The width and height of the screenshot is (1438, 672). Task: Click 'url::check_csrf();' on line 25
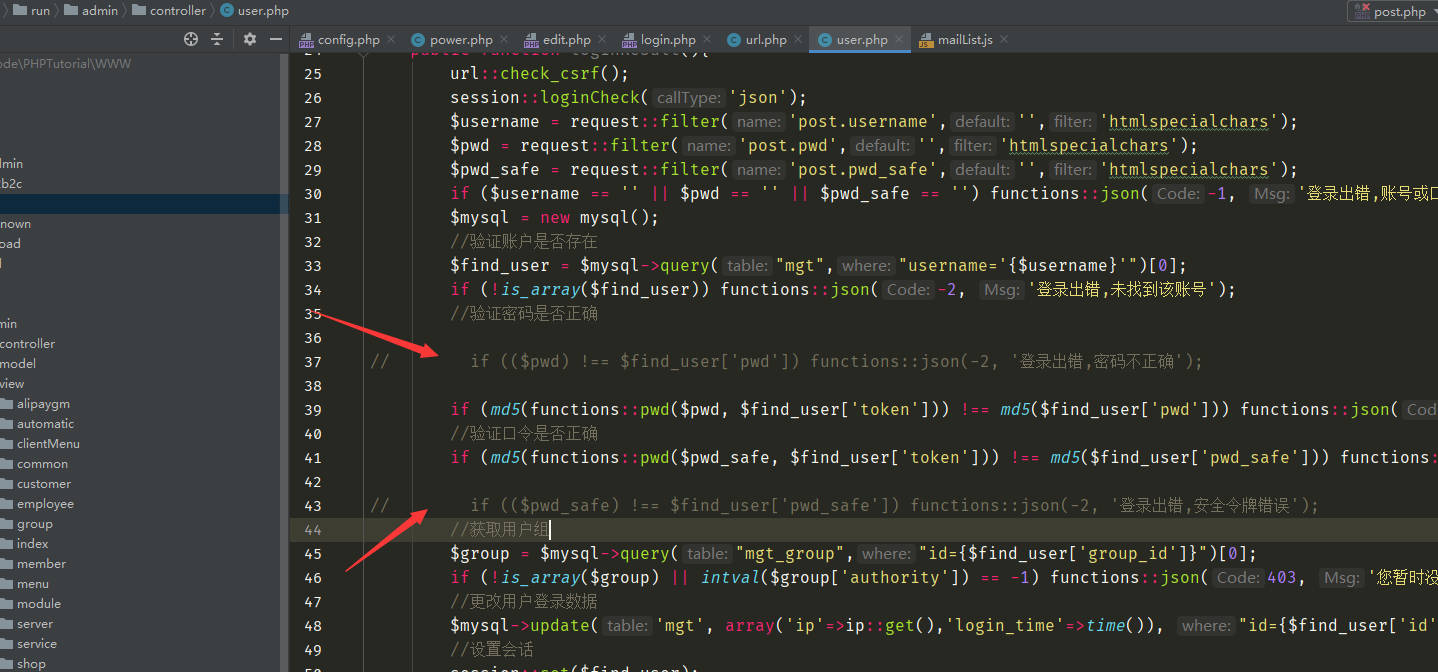pos(540,74)
